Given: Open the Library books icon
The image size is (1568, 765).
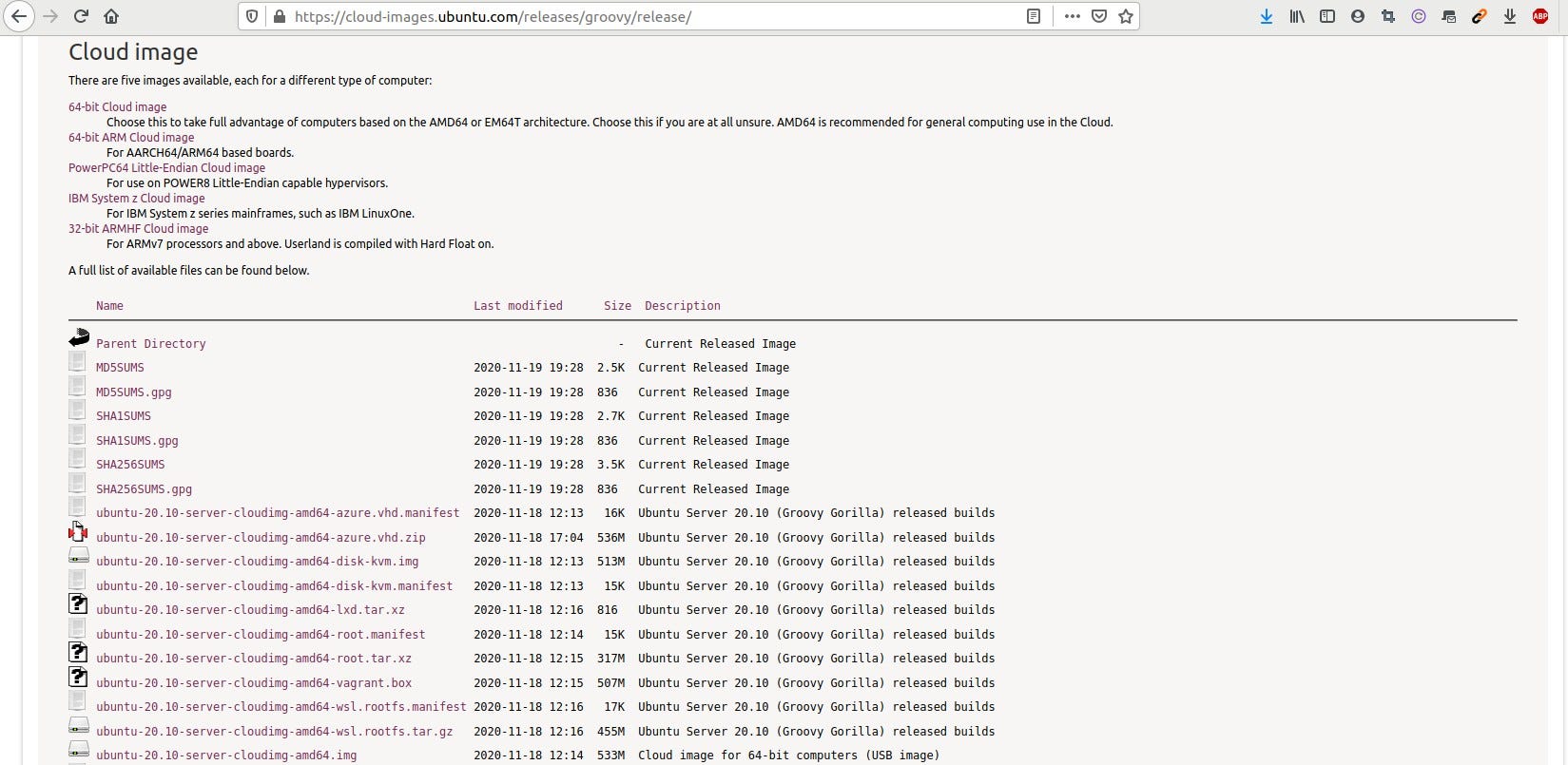Looking at the screenshot, I should tap(1297, 16).
